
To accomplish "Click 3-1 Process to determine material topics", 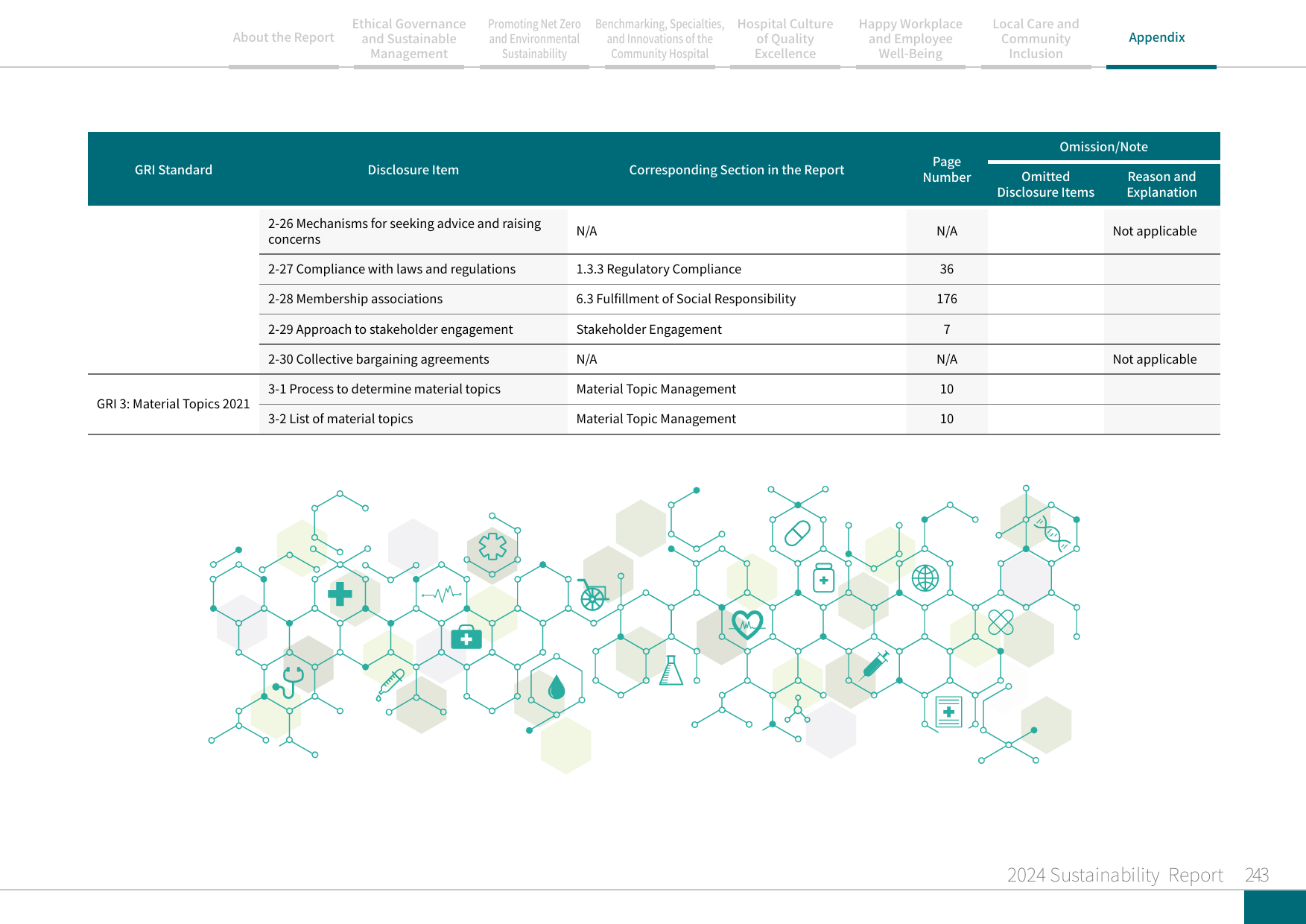I will [x=384, y=389].
